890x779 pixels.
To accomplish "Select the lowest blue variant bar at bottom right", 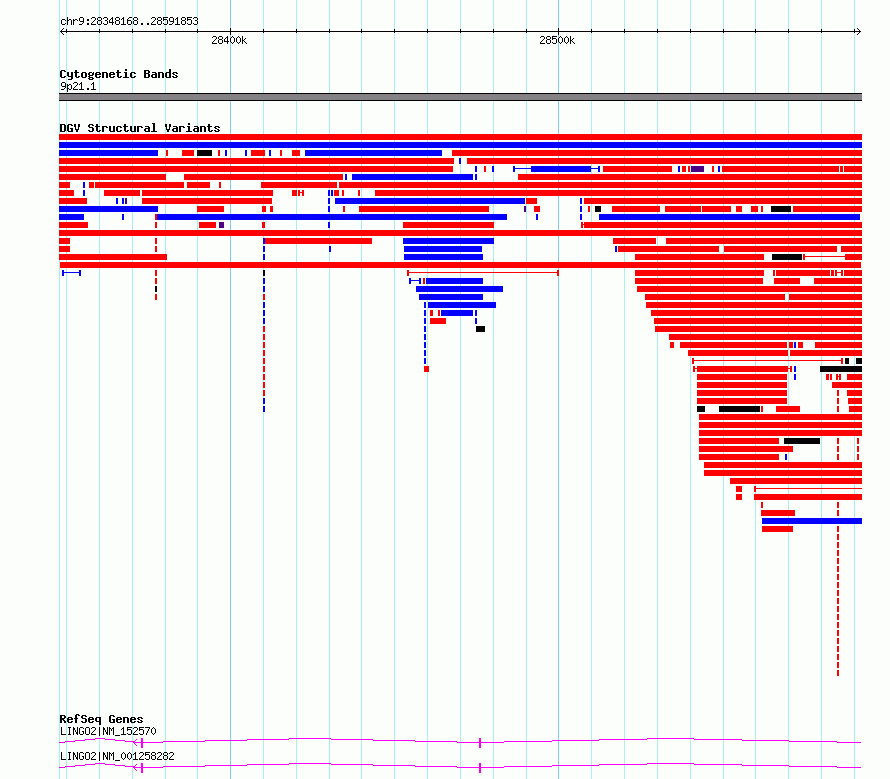I will coord(812,521).
